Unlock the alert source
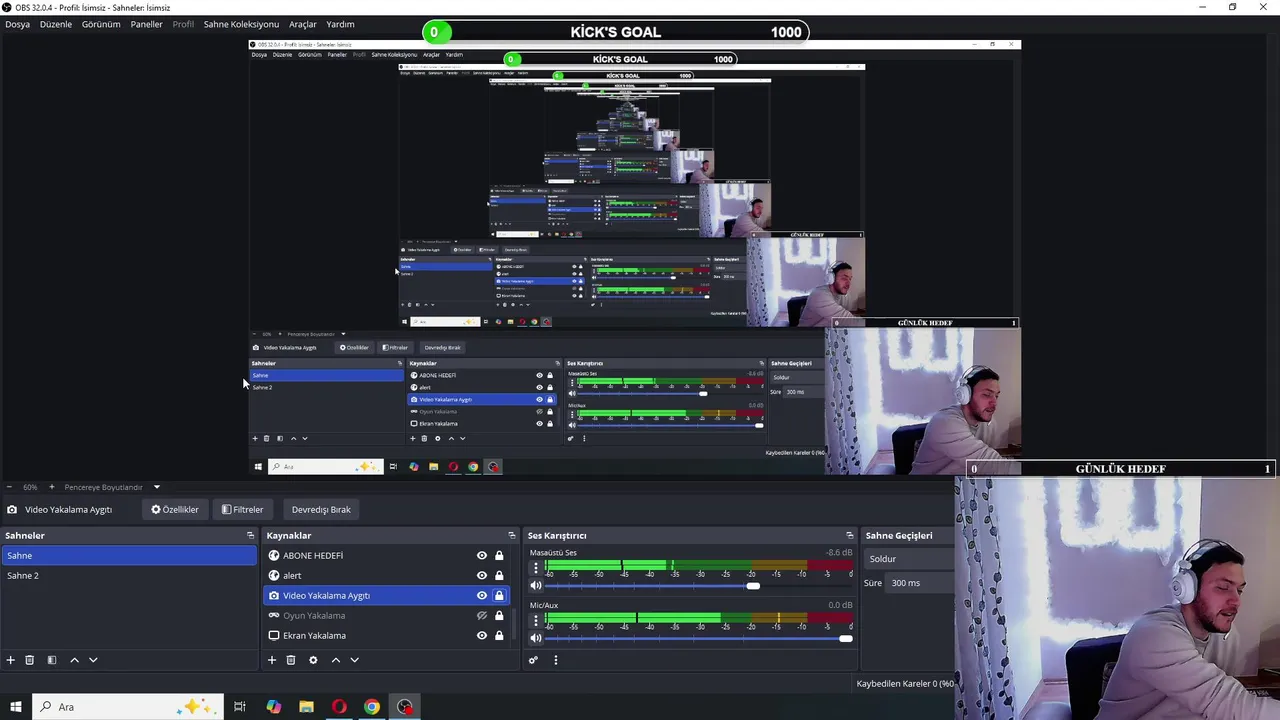This screenshot has height=720, width=1280. click(x=499, y=576)
